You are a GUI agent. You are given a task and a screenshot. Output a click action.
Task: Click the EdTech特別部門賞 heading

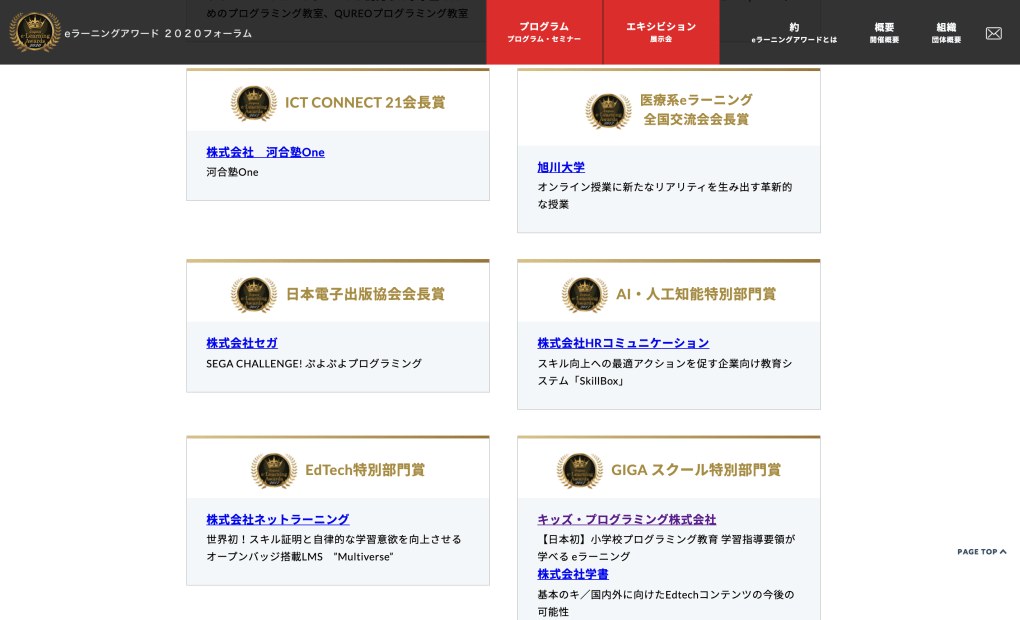(365, 470)
